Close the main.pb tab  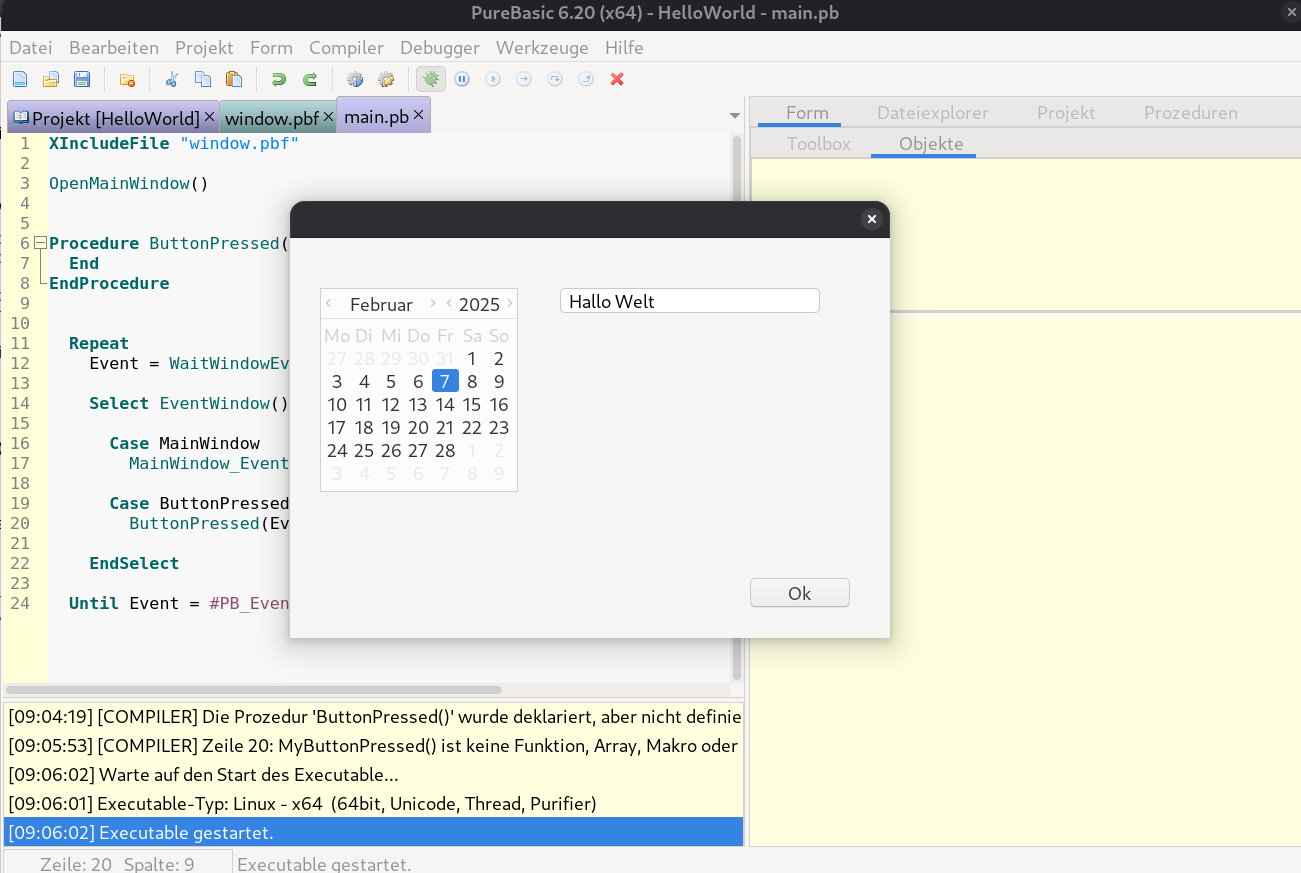(x=419, y=116)
